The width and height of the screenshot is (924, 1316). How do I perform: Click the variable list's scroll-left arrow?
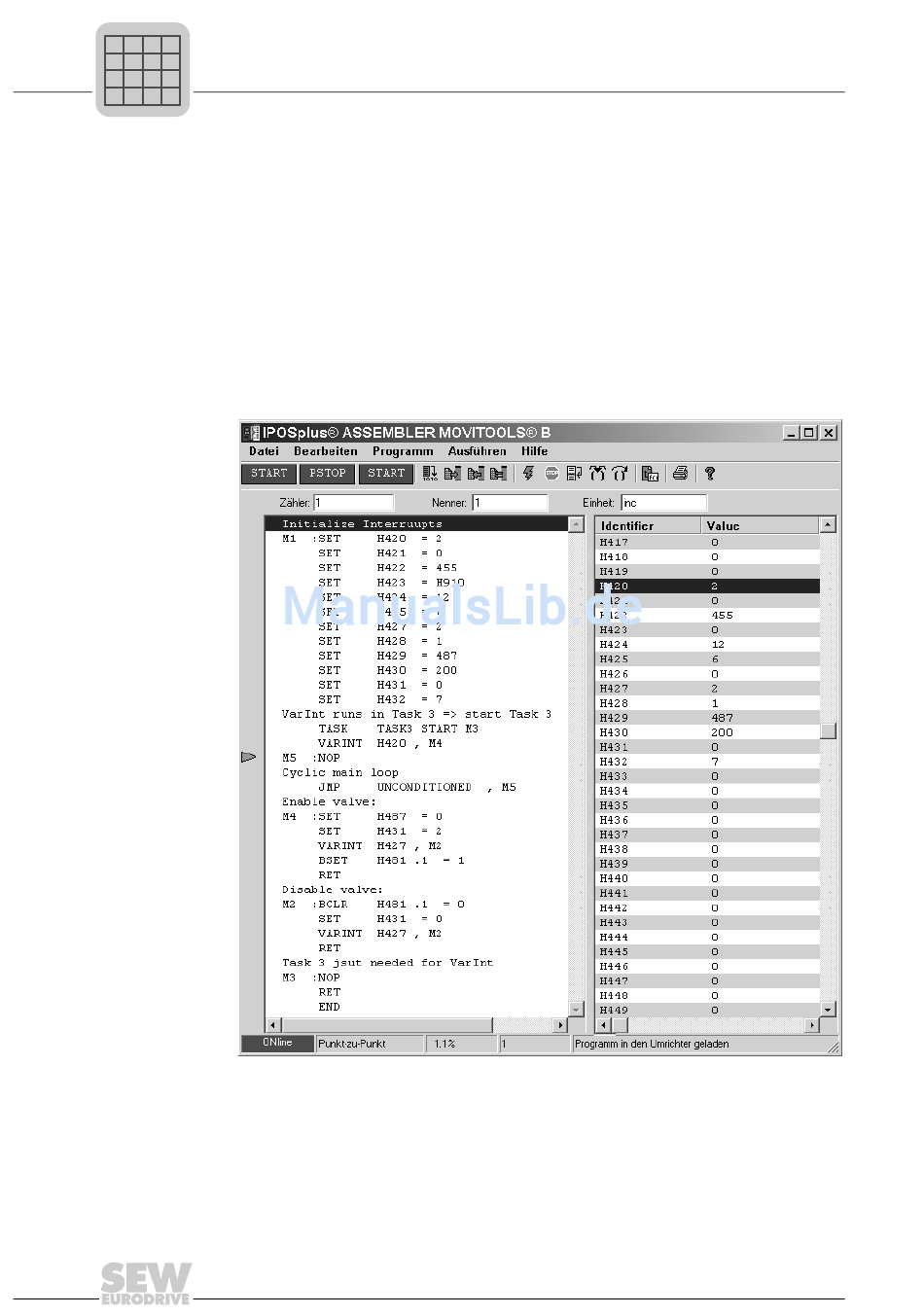click(604, 1025)
